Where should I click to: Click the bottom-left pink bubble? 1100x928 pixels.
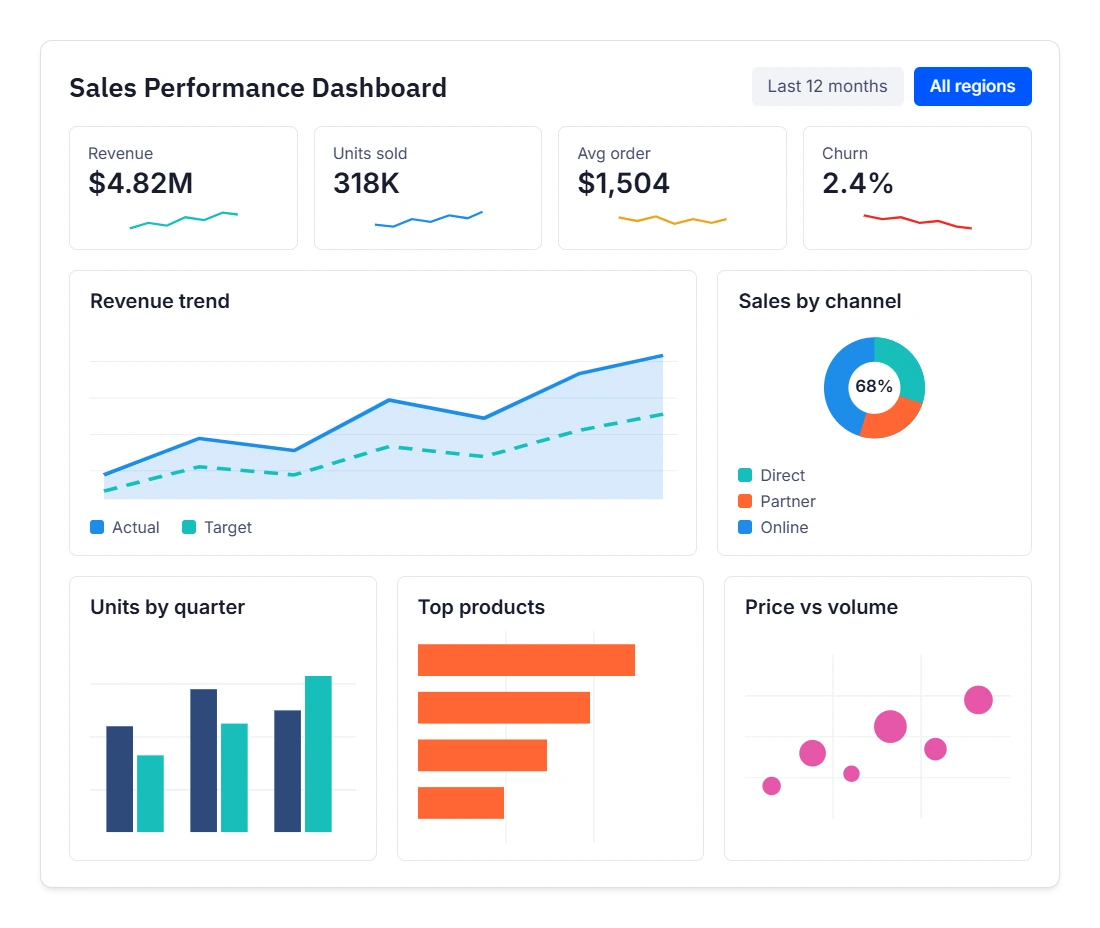(772, 786)
